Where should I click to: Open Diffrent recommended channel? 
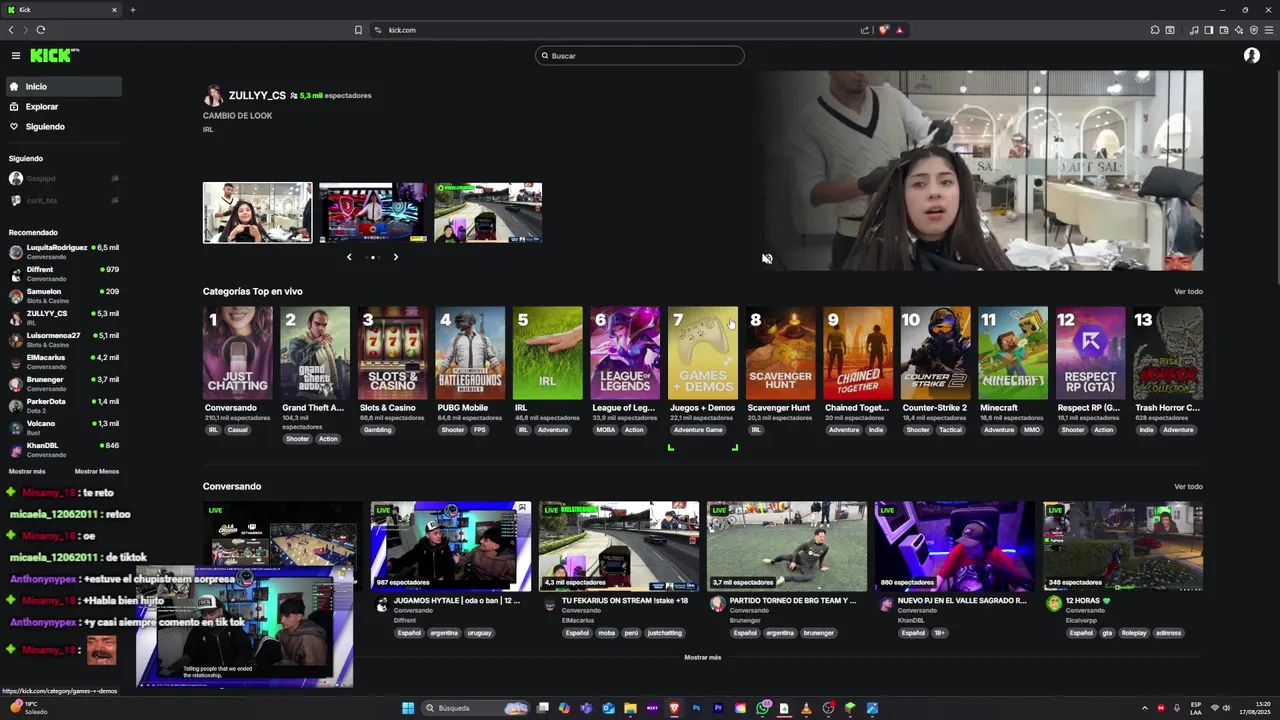coord(63,274)
